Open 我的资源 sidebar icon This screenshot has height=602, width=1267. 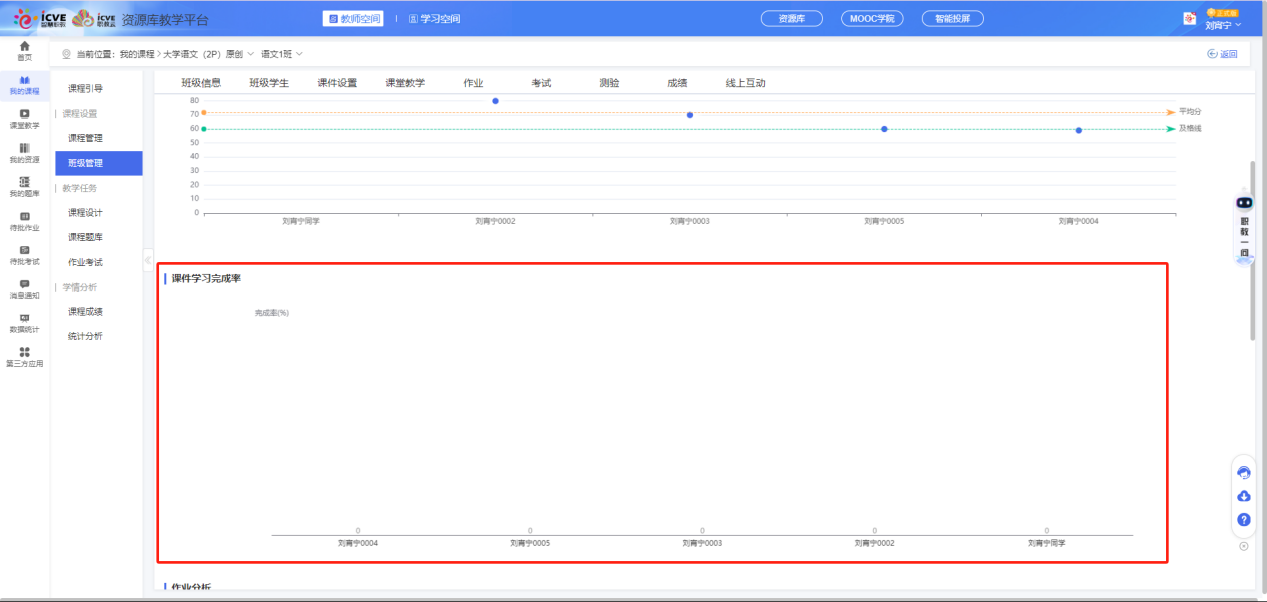pyautogui.click(x=24, y=152)
